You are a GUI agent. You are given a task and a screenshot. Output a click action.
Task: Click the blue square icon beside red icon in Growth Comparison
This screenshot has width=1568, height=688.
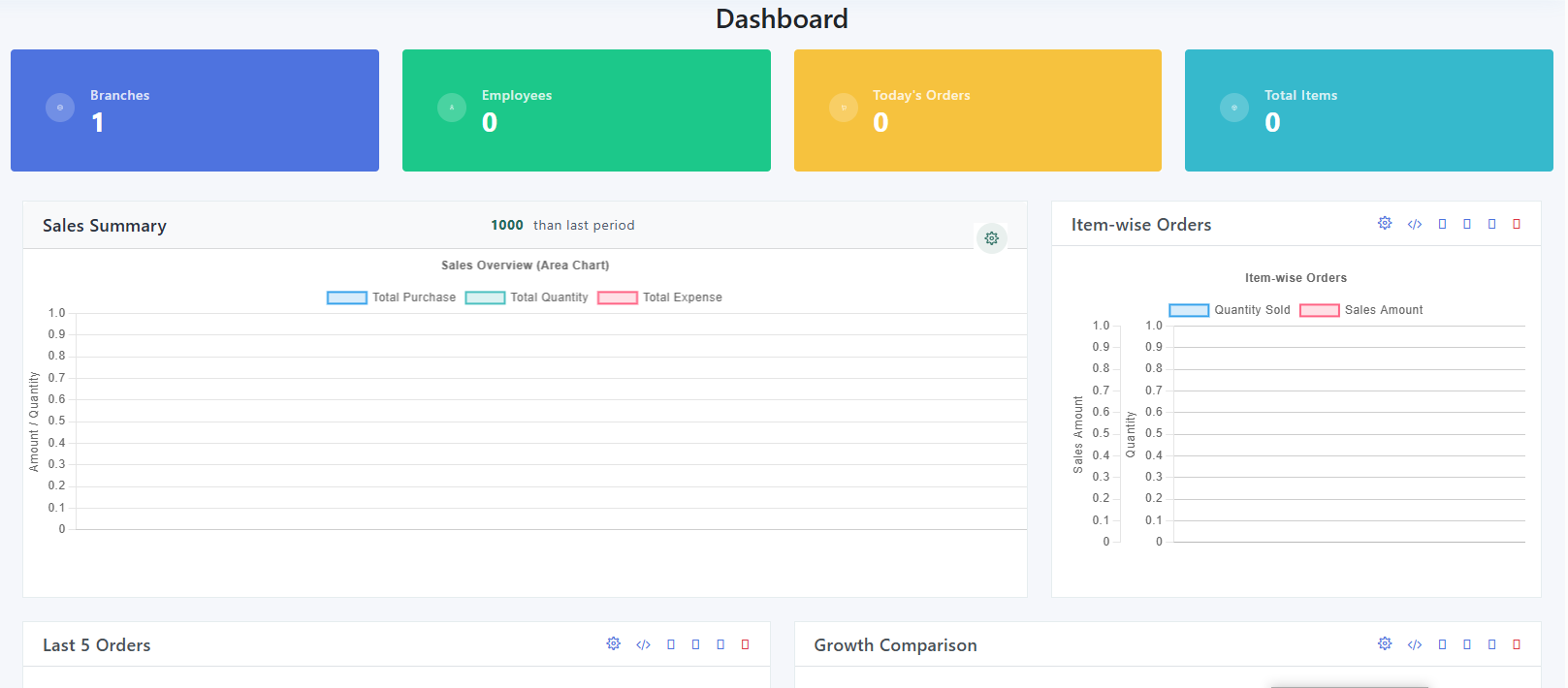click(x=1491, y=644)
